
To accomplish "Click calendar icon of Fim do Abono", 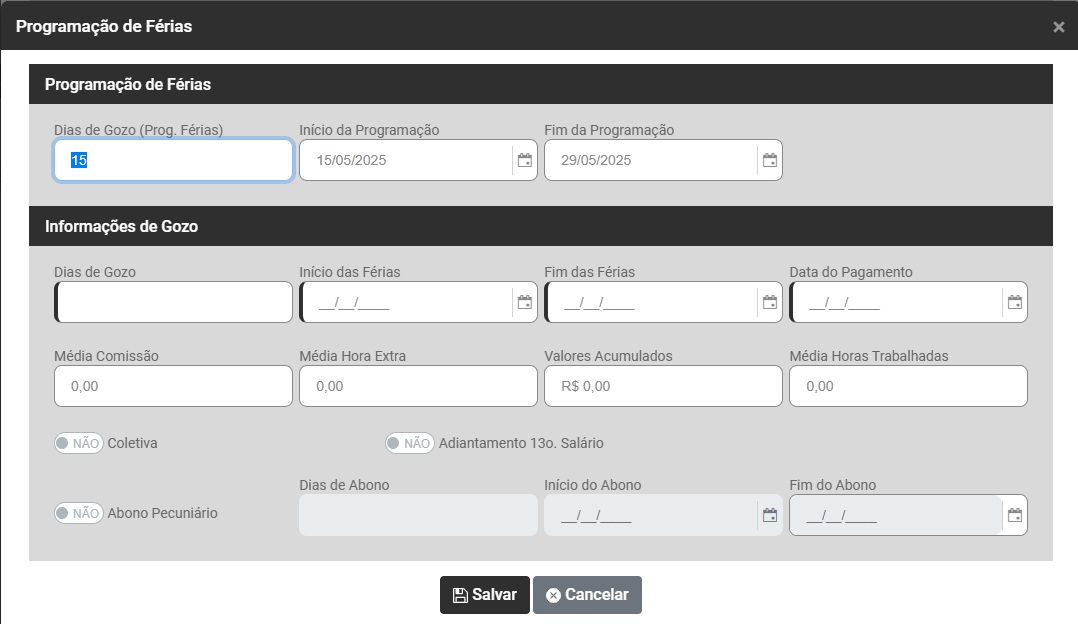I will point(1014,515).
